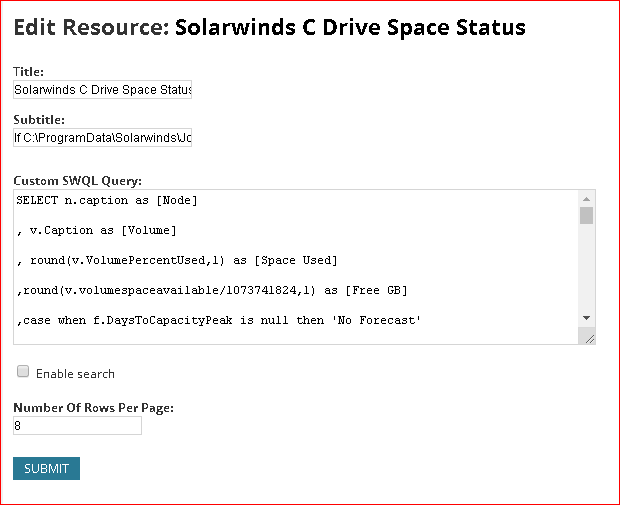Click the textarea resize grip
The width and height of the screenshot is (620, 505).
click(589, 339)
